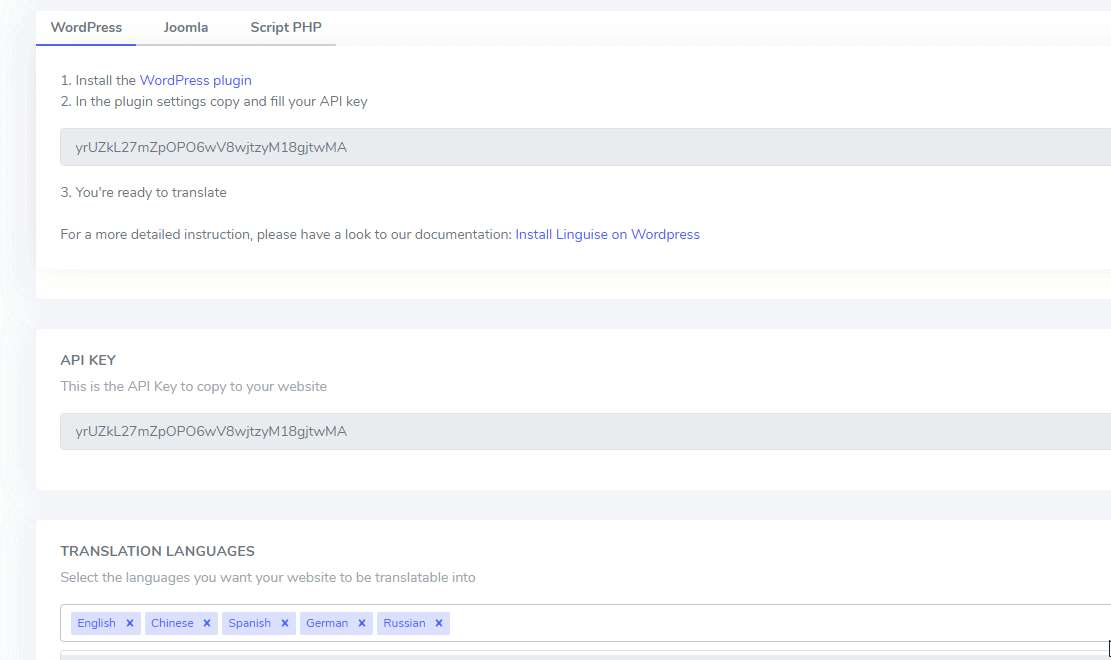Click empty area of translation languages selector
1111x660 pixels.
779,623
